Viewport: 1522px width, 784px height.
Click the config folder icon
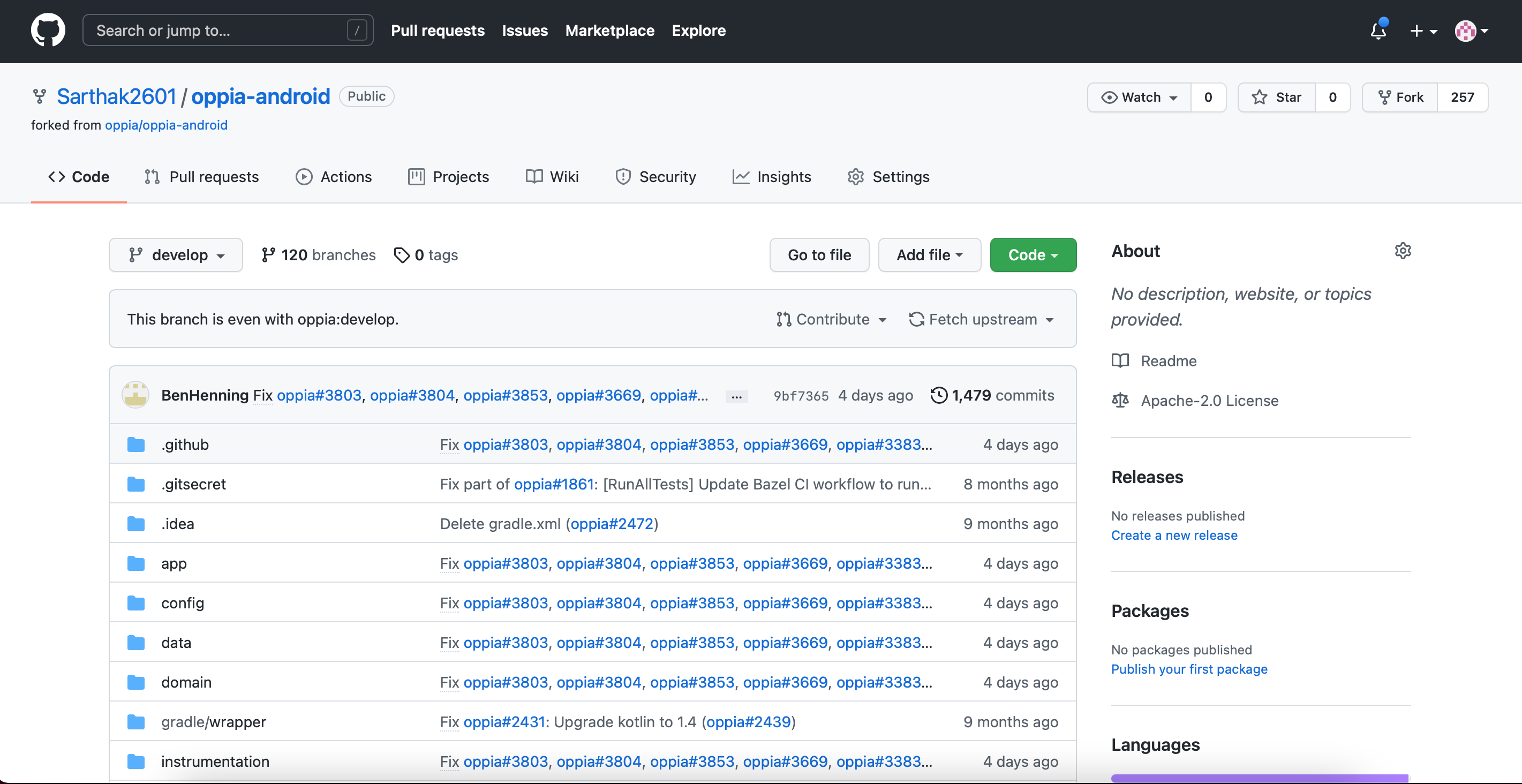(136, 602)
